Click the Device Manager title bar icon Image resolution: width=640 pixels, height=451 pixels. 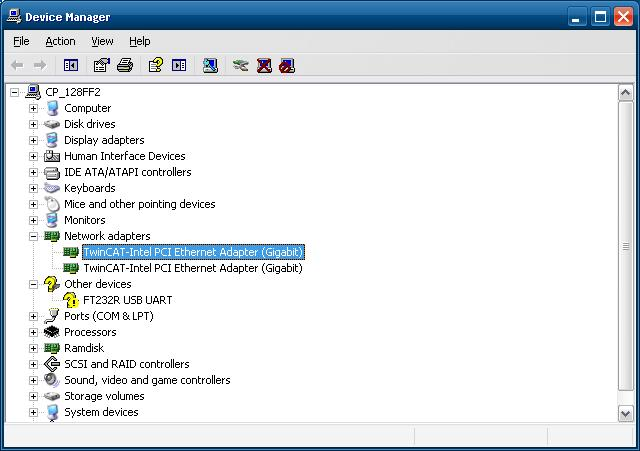click(x=14, y=16)
